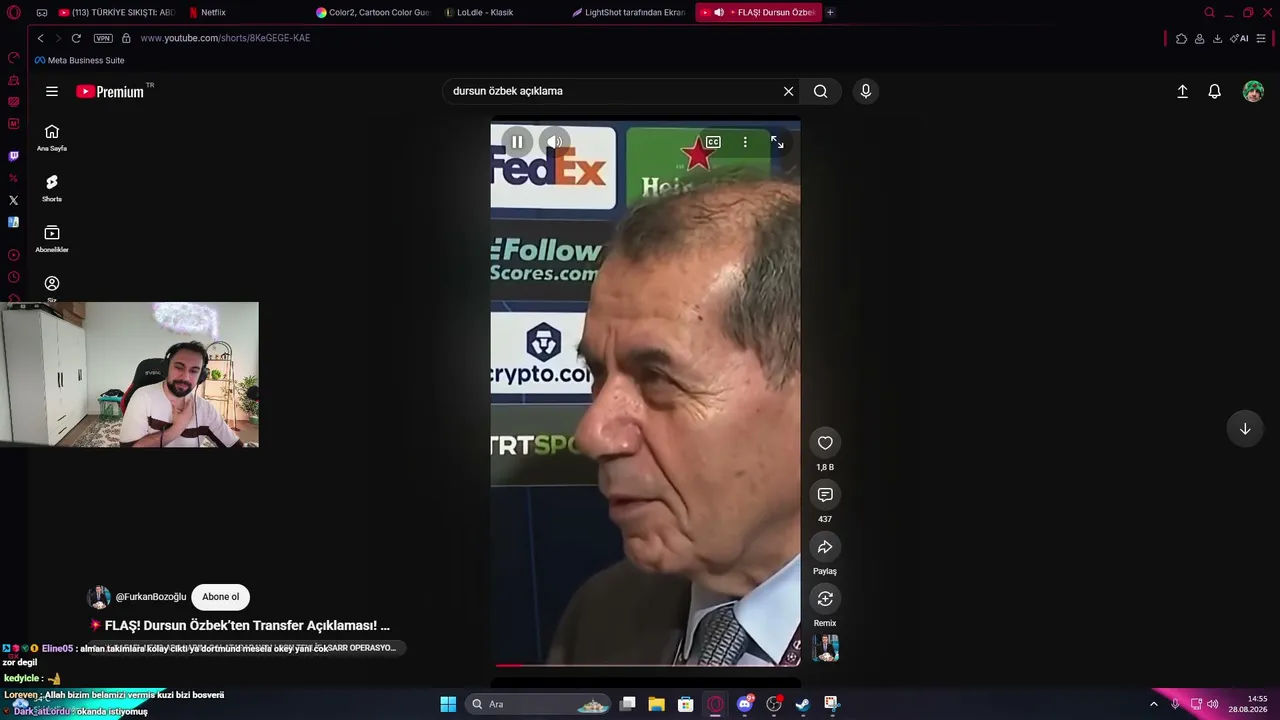Open Opera easy setup settings icon
Screen dimensions: 1280x720
(1261, 39)
